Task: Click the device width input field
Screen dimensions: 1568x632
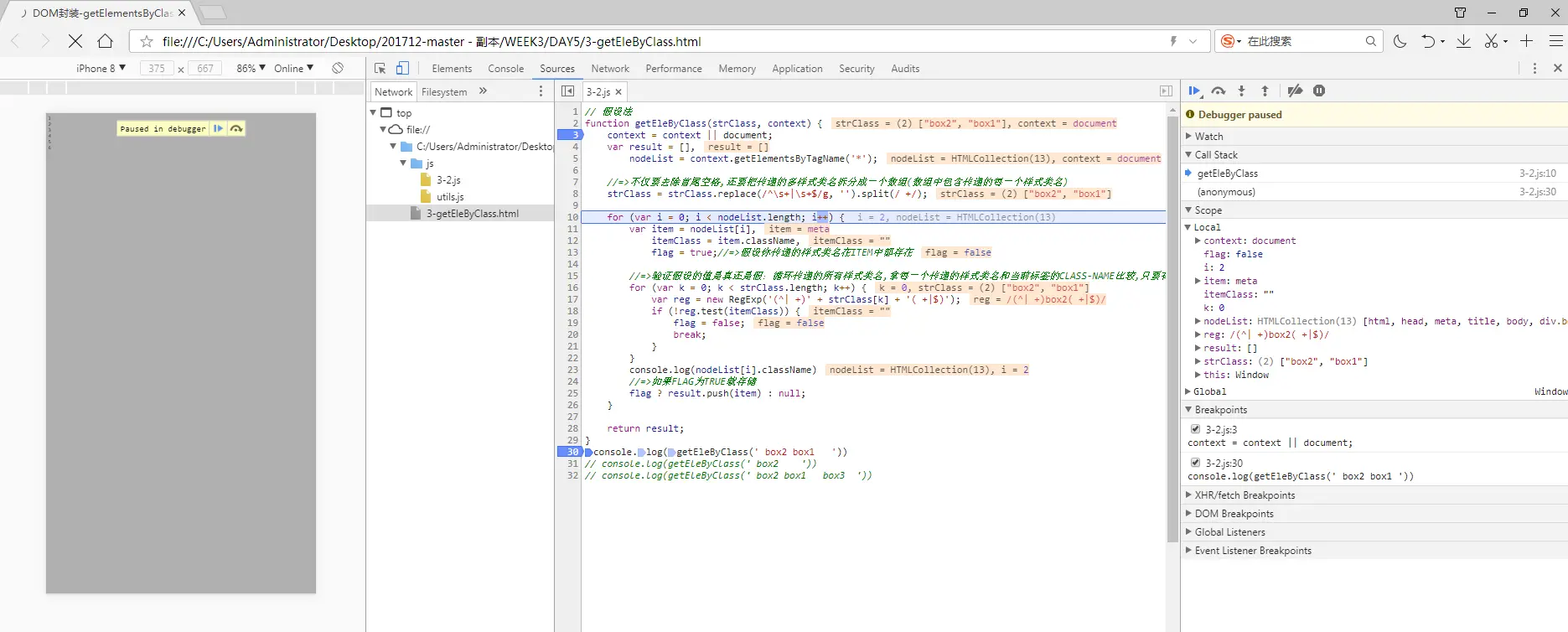Action: pyautogui.click(x=157, y=69)
